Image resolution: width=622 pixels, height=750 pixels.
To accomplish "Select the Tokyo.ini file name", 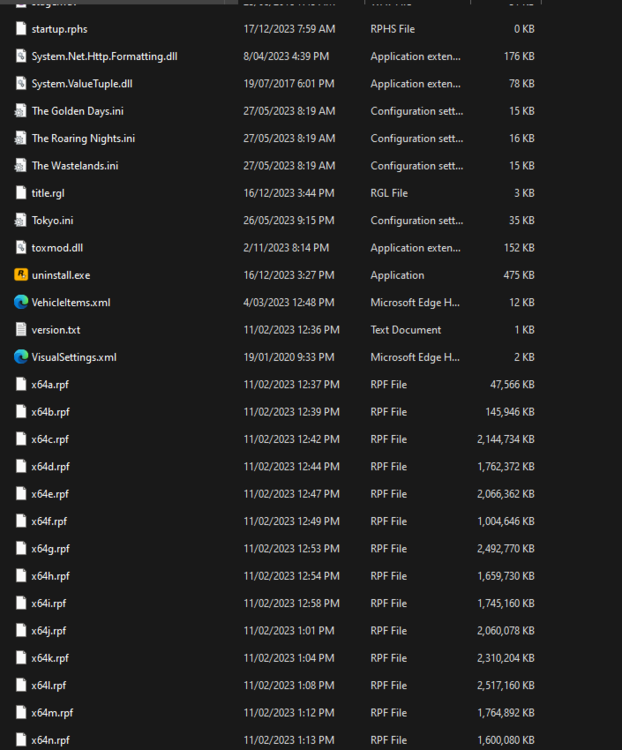I will point(52,221).
